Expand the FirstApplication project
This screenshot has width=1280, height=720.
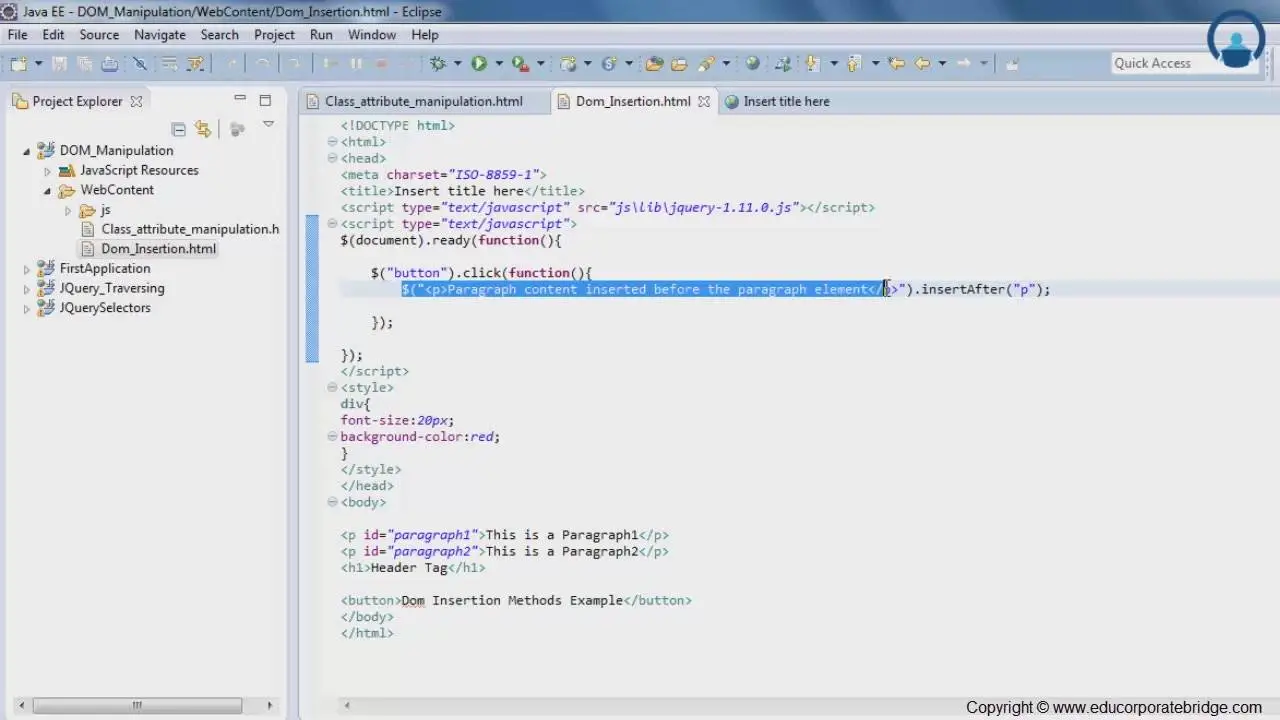click(27, 269)
